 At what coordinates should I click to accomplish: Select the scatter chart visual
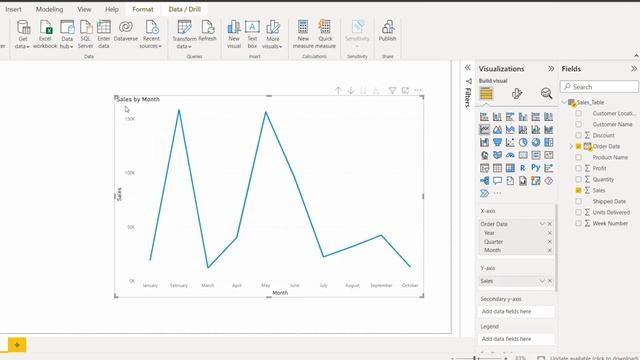point(510,142)
